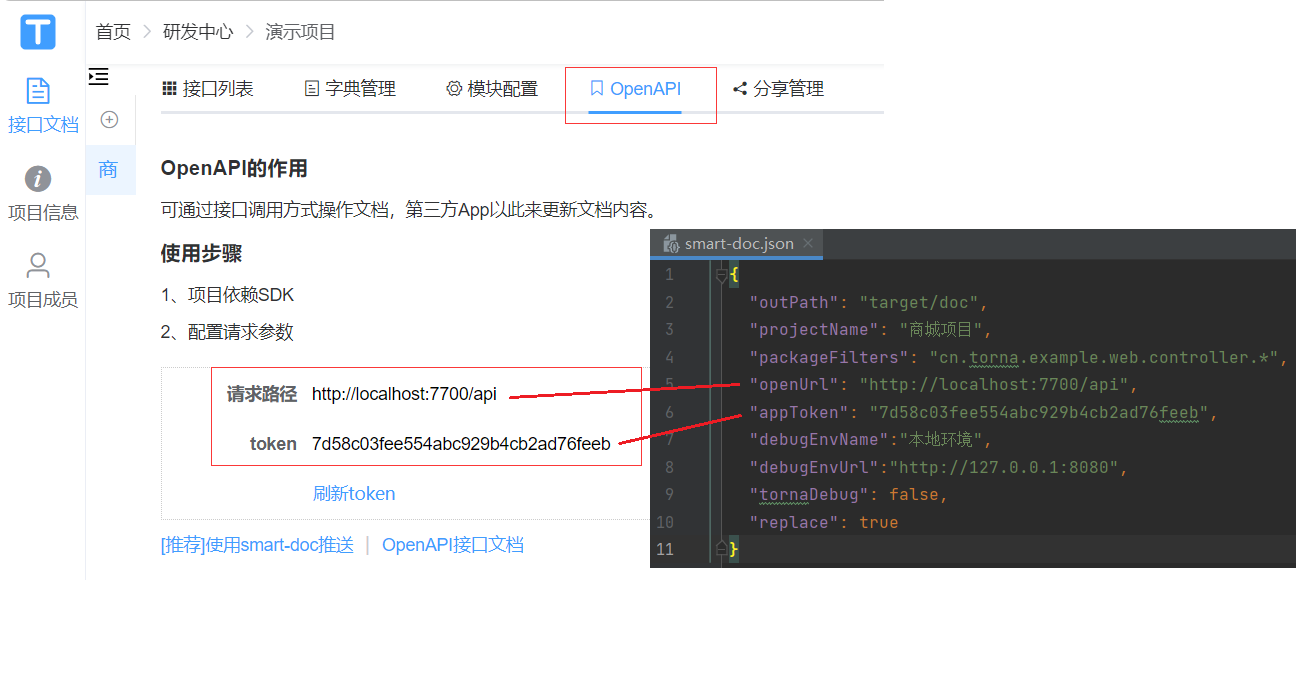Click the token value 7d58c03fee...
This screenshot has height=697, width=1300.
[x=461, y=444]
